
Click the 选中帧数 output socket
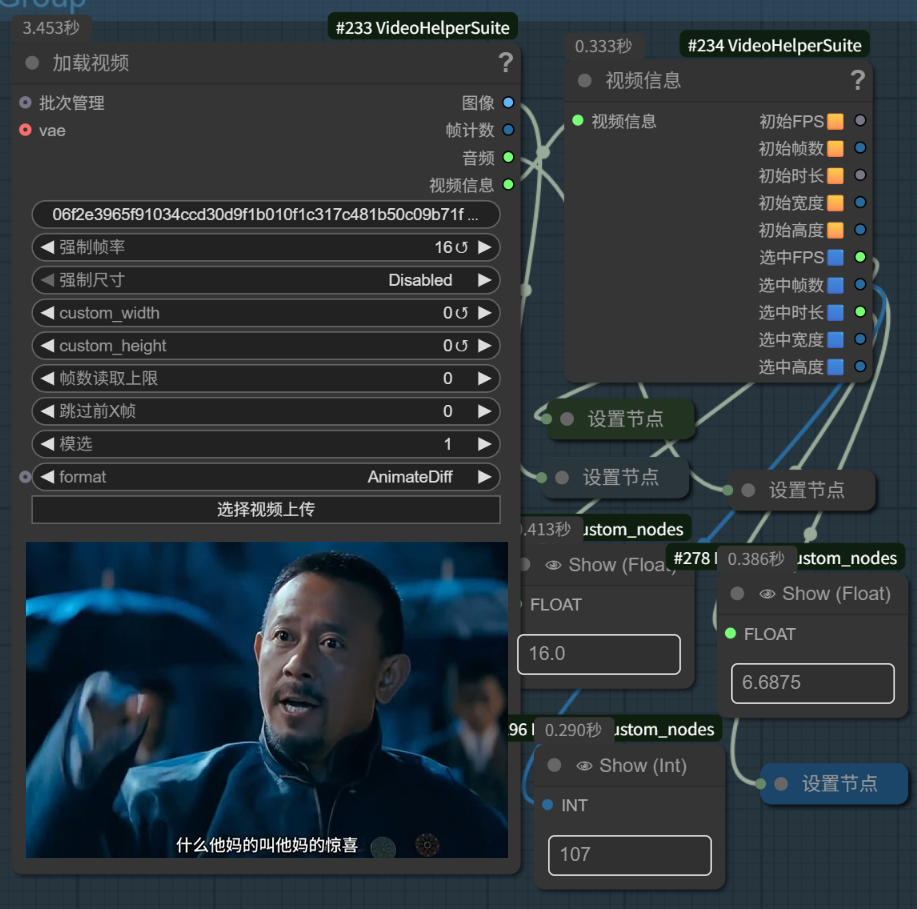pyautogui.click(x=860, y=284)
